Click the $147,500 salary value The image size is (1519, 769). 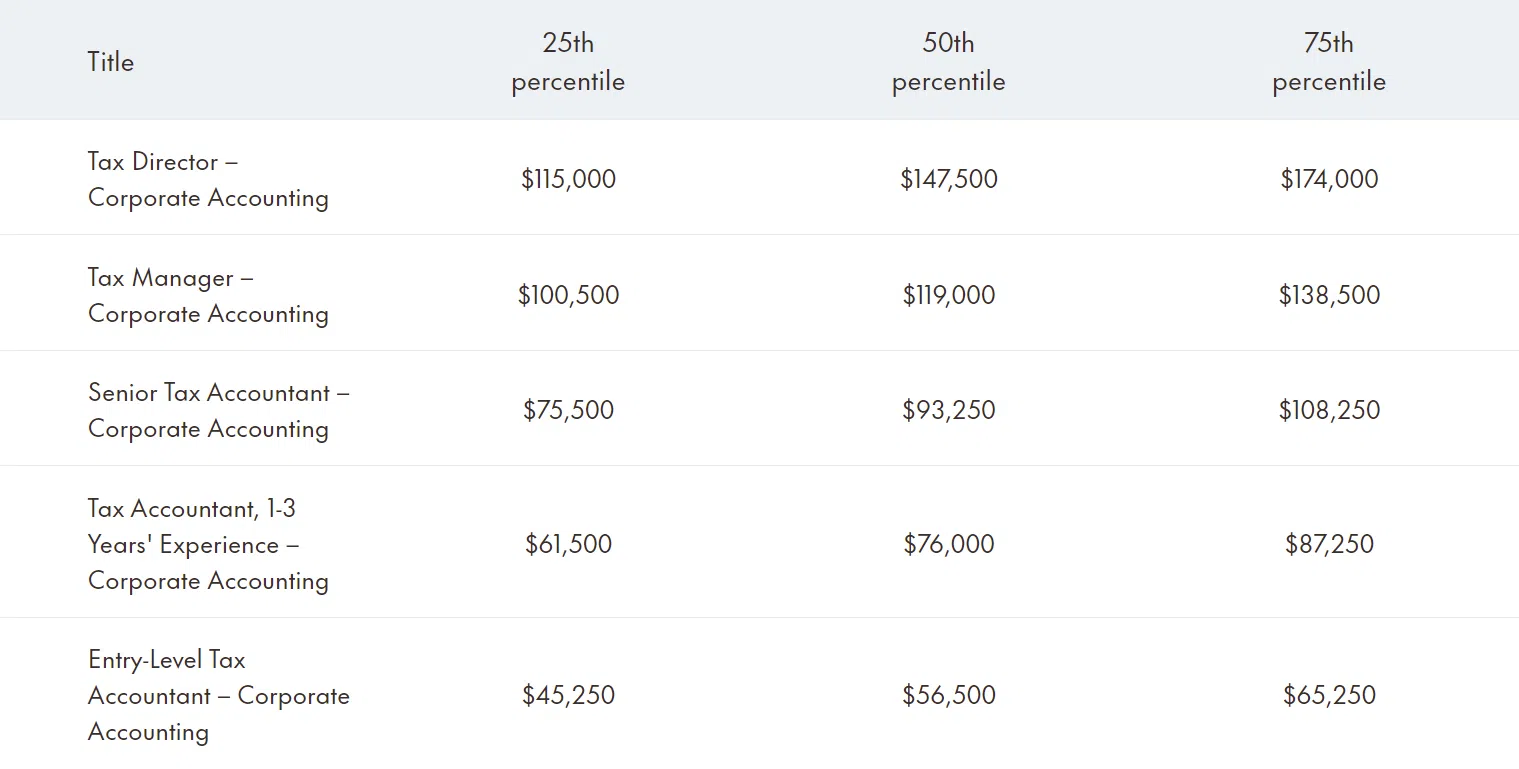(948, 180)
